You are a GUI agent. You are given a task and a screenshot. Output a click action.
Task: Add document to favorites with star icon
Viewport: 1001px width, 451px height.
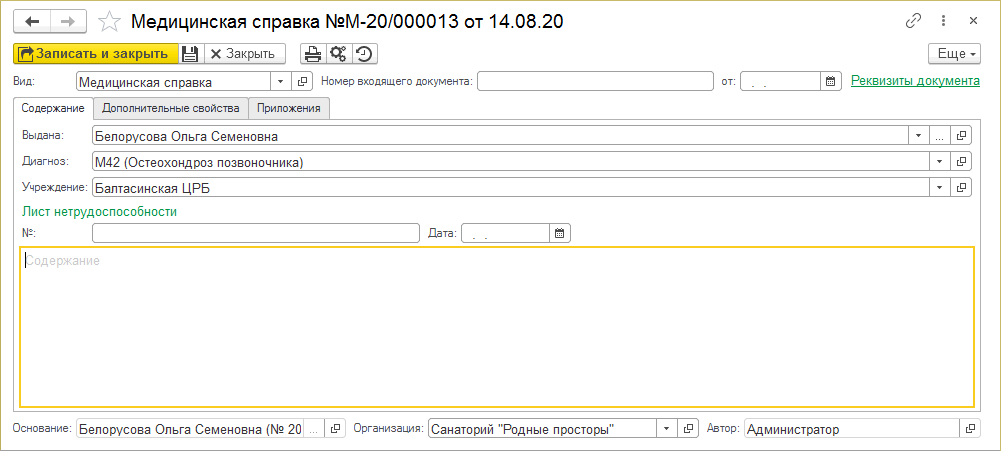tap(109, 22)
